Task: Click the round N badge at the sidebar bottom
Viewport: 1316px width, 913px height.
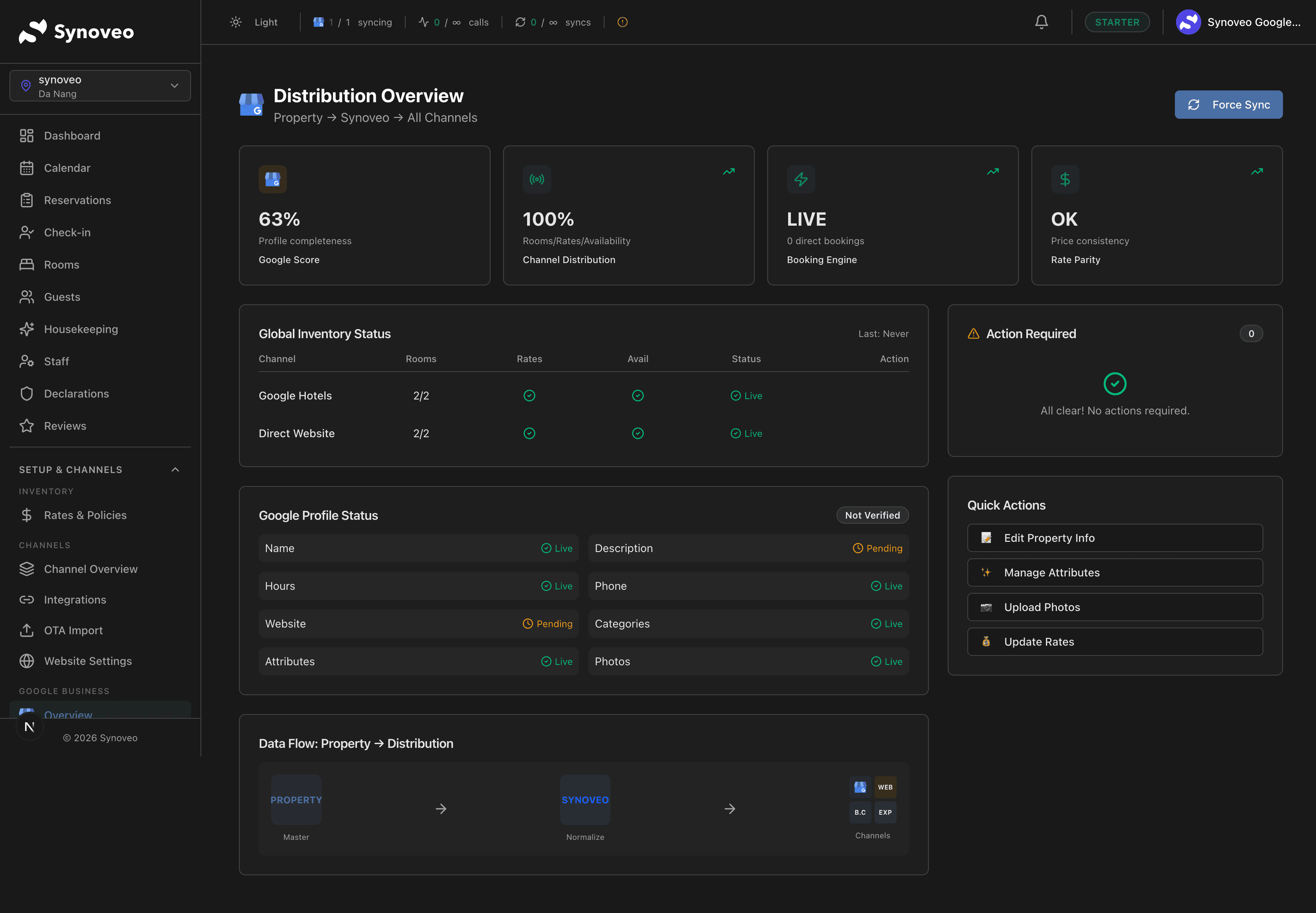Action: pyautogui.click(x=30, y=727)
